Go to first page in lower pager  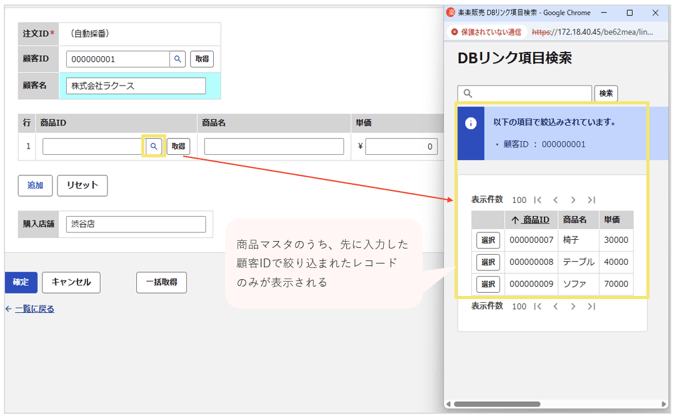coord(538,307)
